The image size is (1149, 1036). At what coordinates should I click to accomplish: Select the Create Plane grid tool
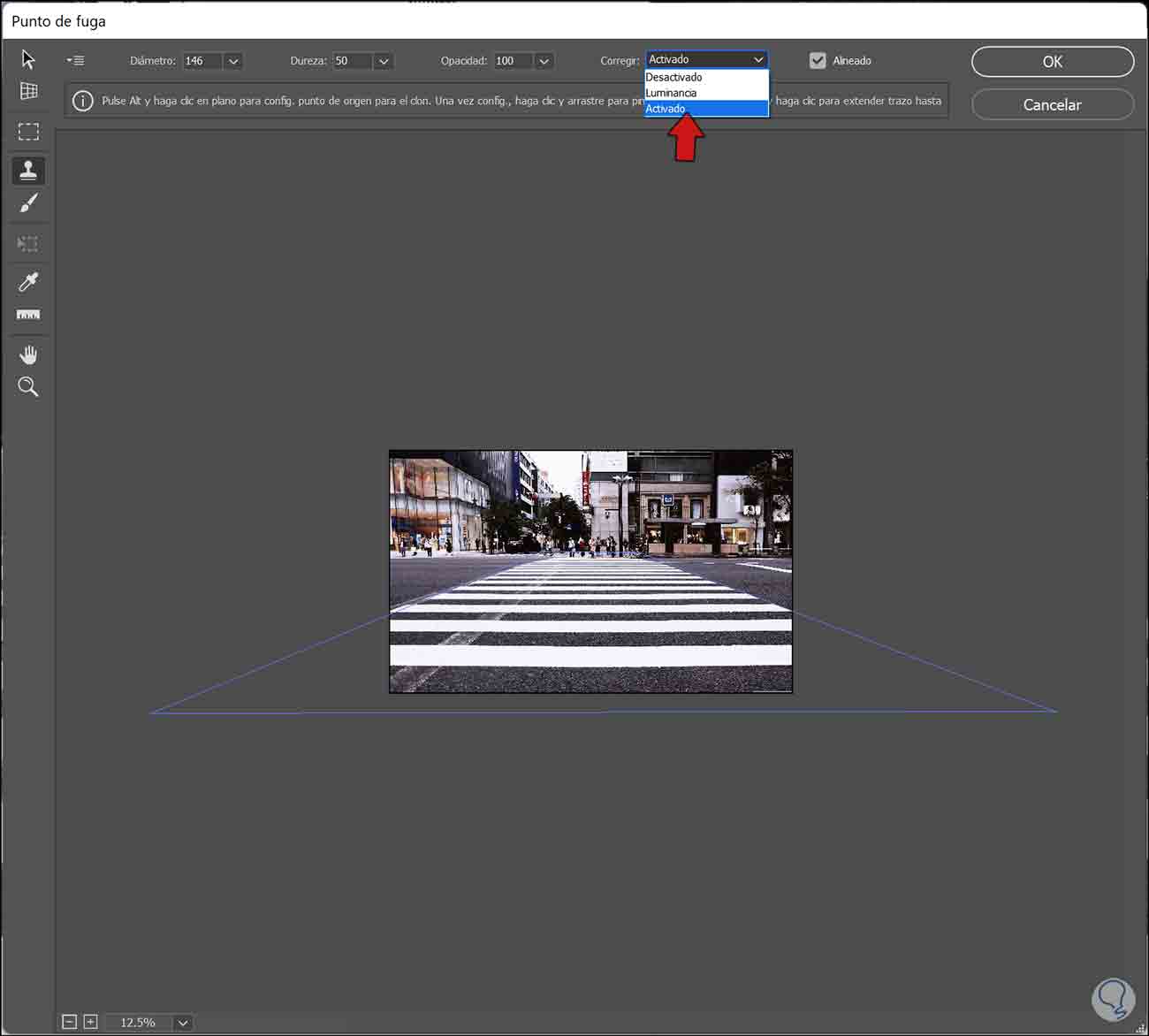28,91
